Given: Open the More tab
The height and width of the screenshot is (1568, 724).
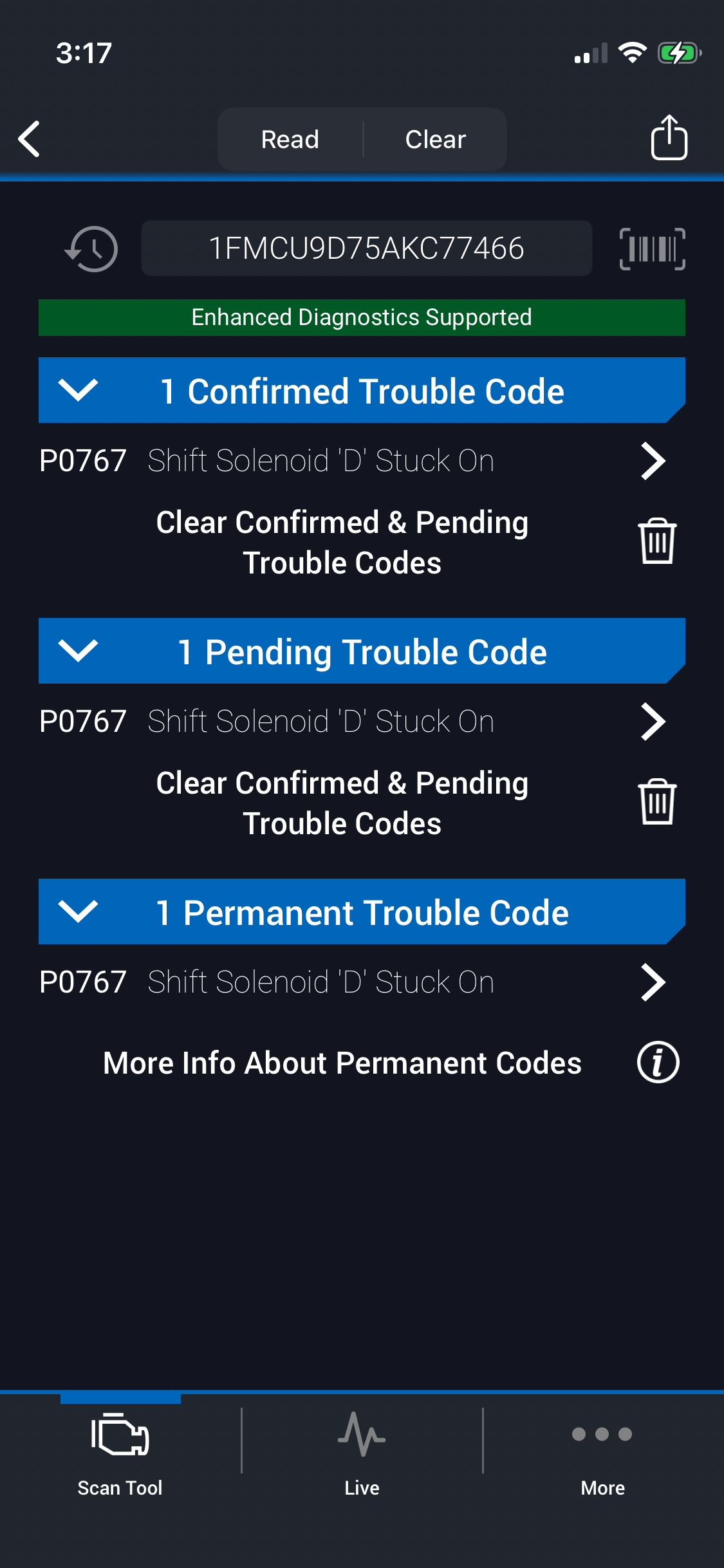Looking at the screenshot, I should [x=602, y=1448].
